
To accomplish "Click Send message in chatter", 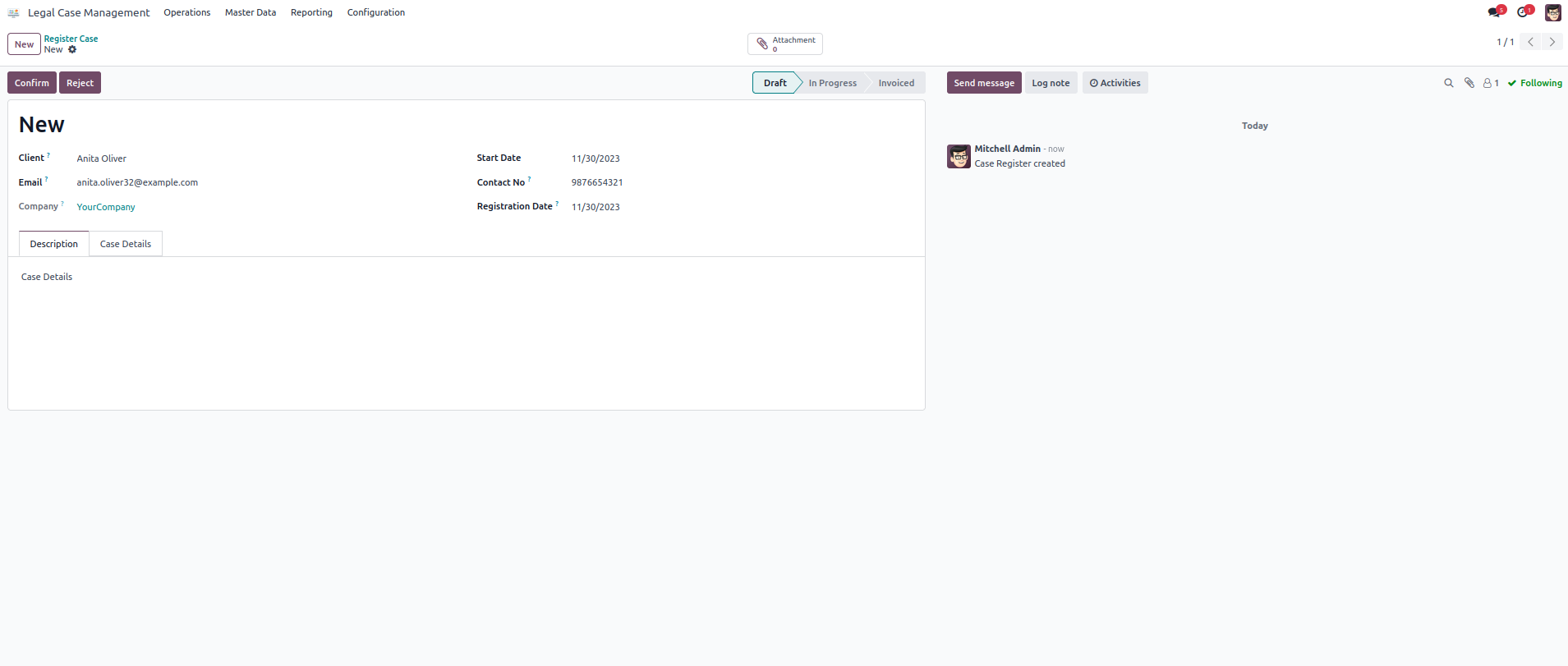I will pyautogui.click(x=984, y=83).
